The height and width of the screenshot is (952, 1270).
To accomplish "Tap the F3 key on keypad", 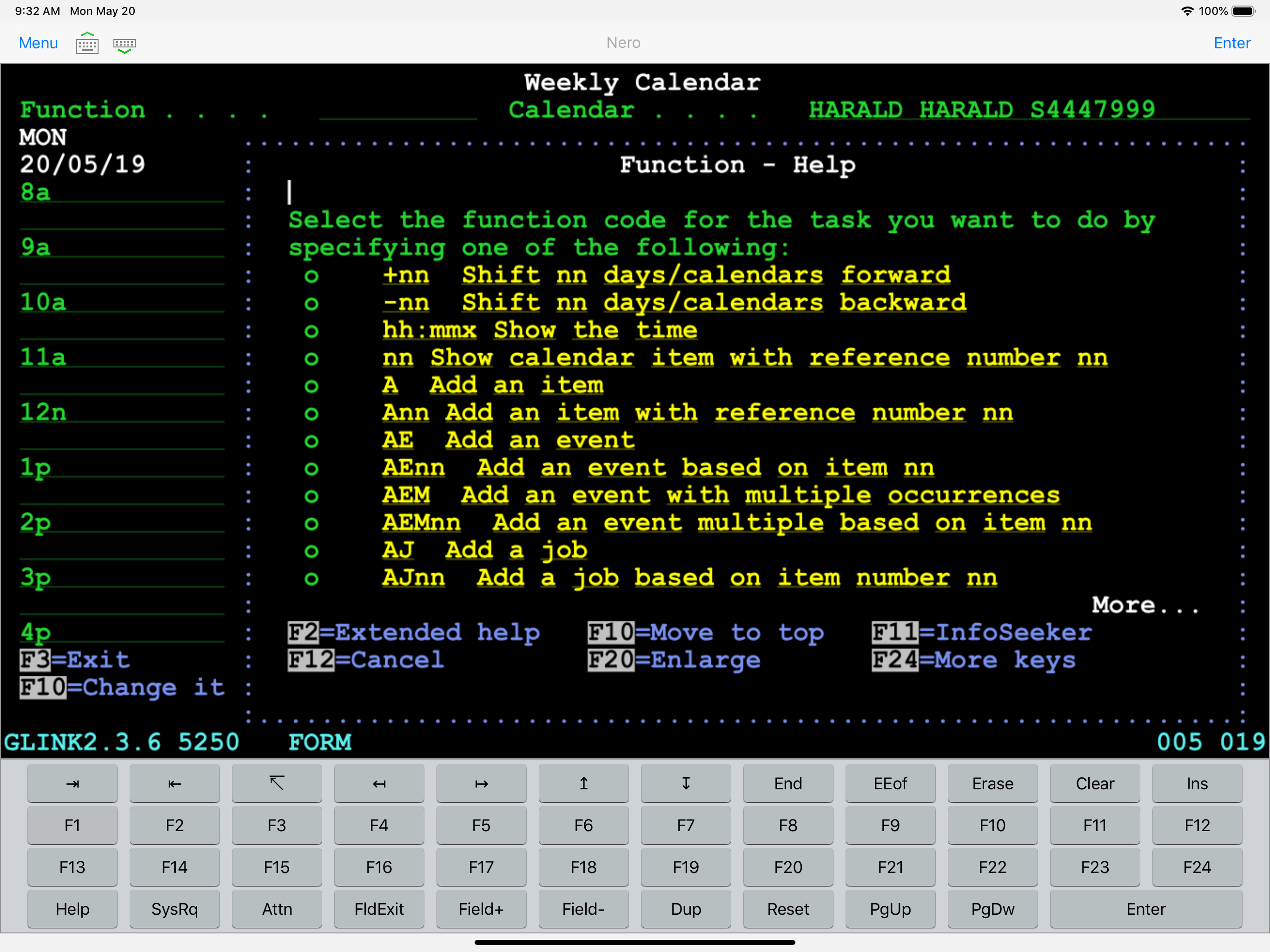I will click(277, 825).
